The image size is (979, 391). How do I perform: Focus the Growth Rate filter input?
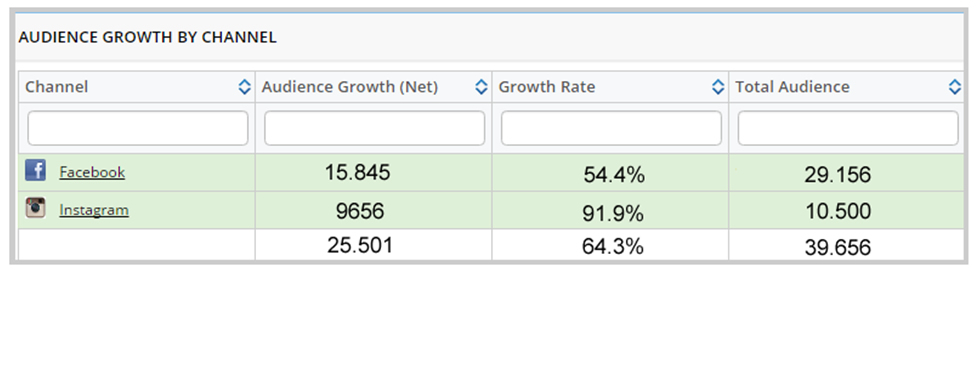click(611, 128)
